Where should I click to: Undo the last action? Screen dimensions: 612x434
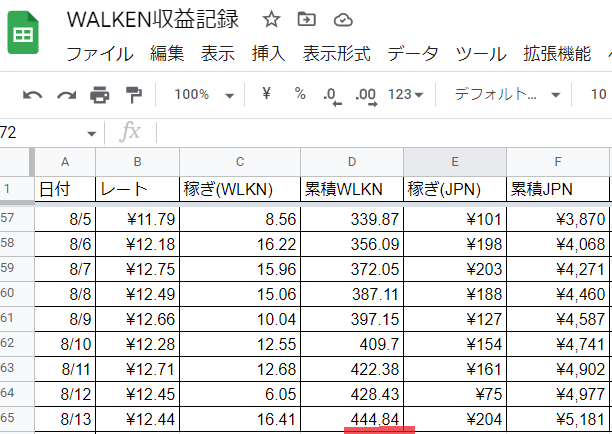click(32, 95)
